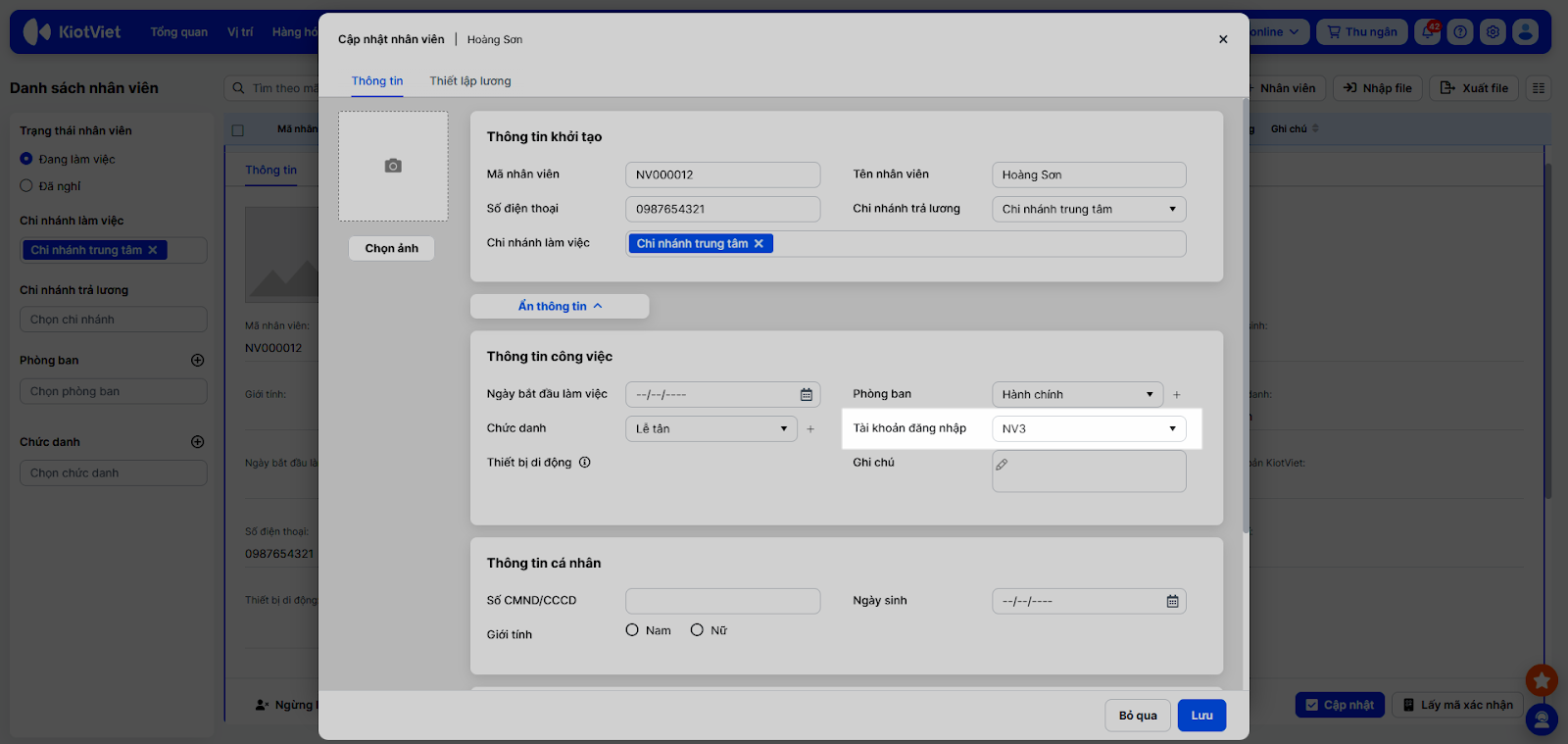The height and width of the screenshot is (744, 1568).
Task: Open notifications bell in top bar
Action: pos(1429,32)
